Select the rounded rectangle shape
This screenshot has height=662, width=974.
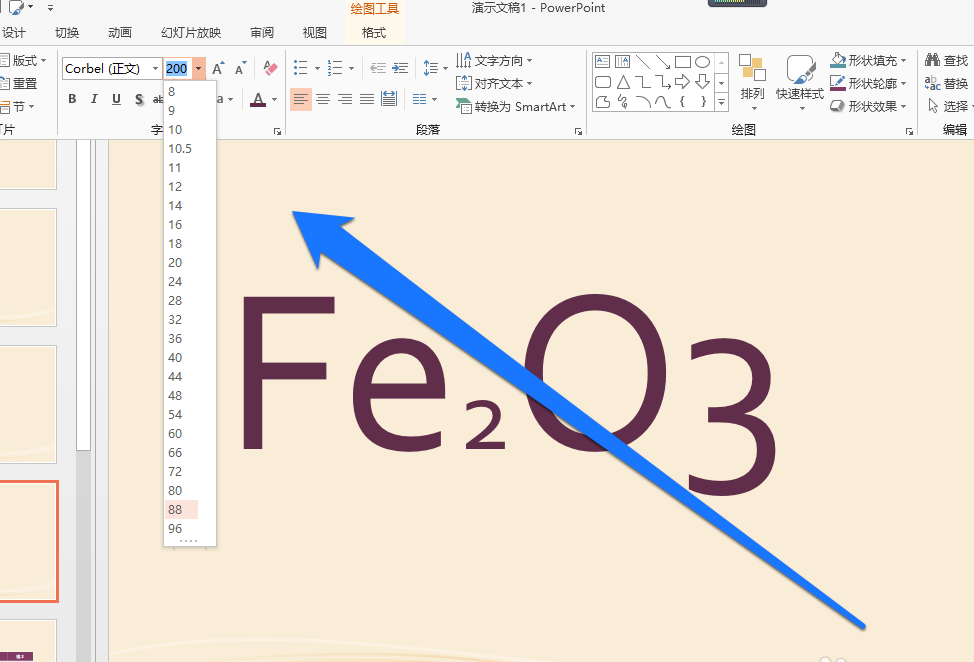(603, 81)
